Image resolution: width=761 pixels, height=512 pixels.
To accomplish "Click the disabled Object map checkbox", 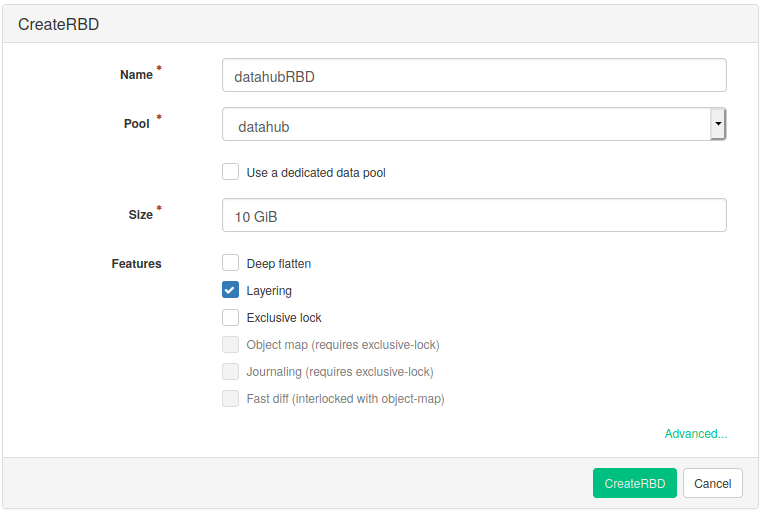I will (x=231, y=344).
